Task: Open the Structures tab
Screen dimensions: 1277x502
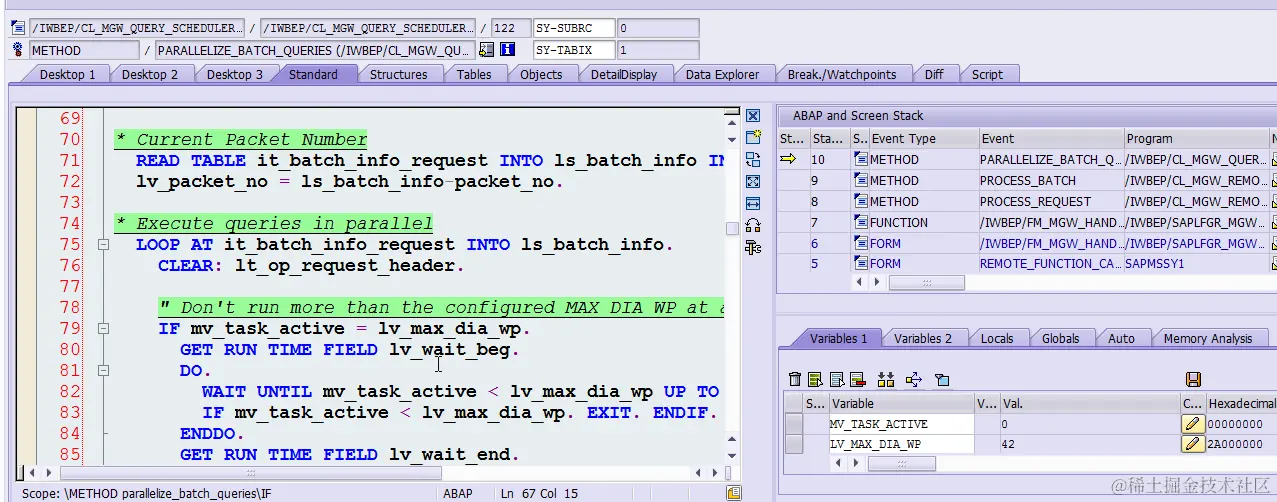Action: [398, 74]
